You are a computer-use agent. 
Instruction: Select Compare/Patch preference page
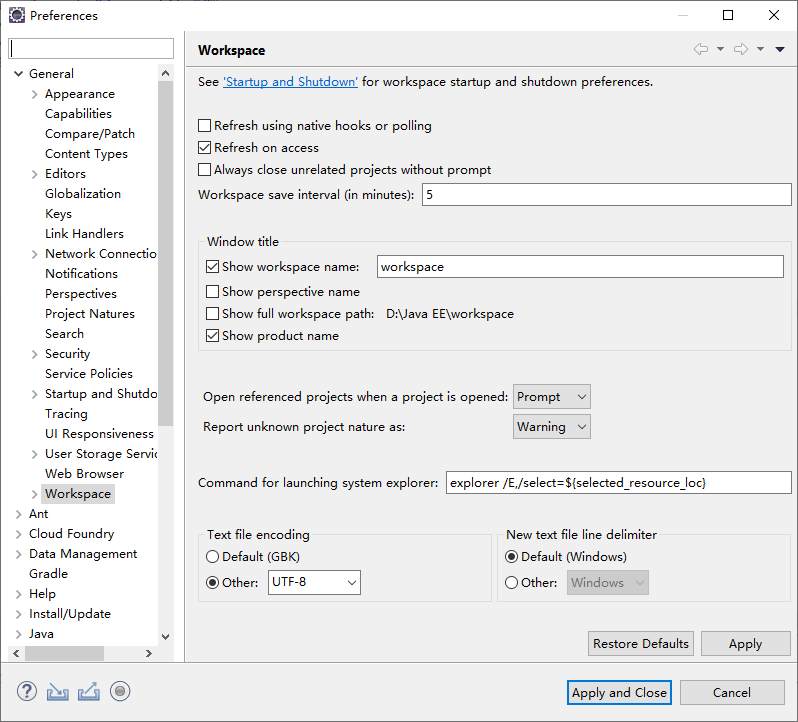click(90, 134)
